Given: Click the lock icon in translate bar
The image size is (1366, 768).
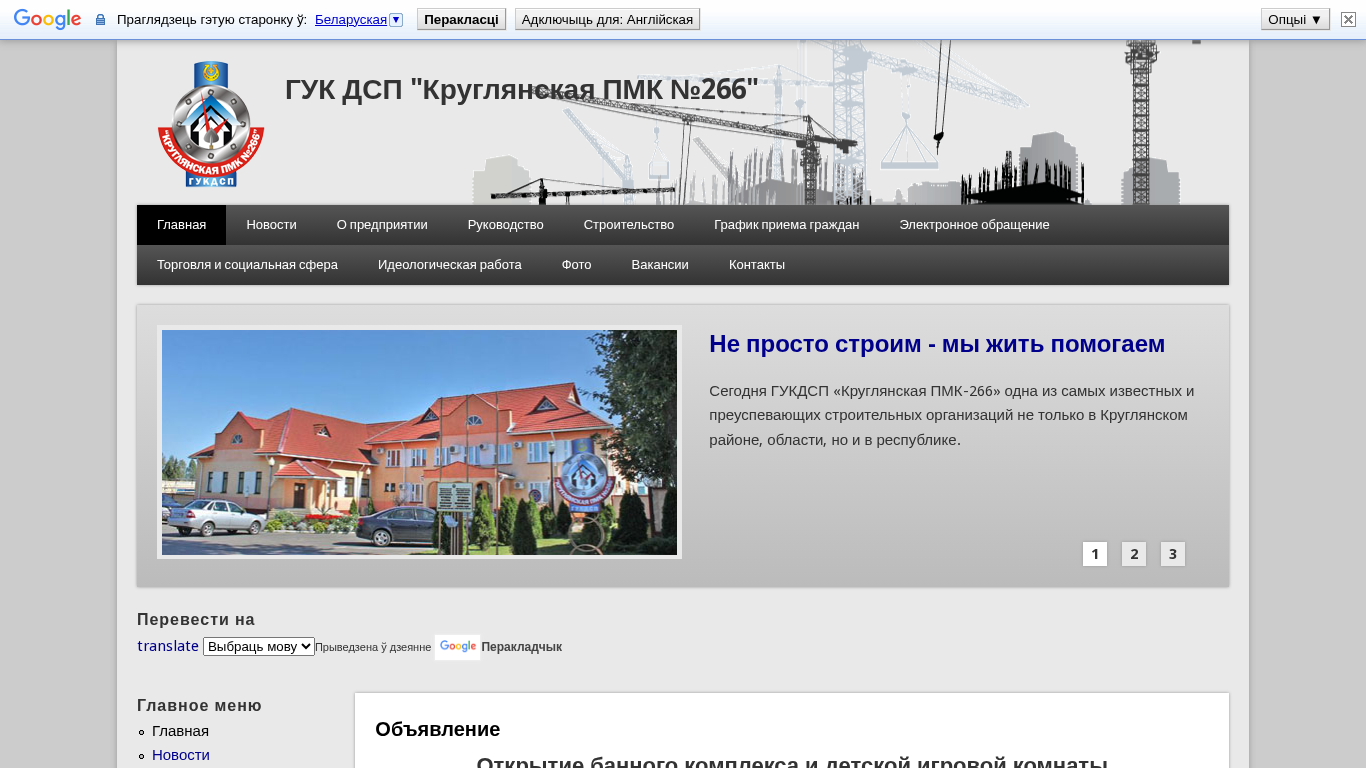Looking at the screenshot, I should (x=100, y=20).
